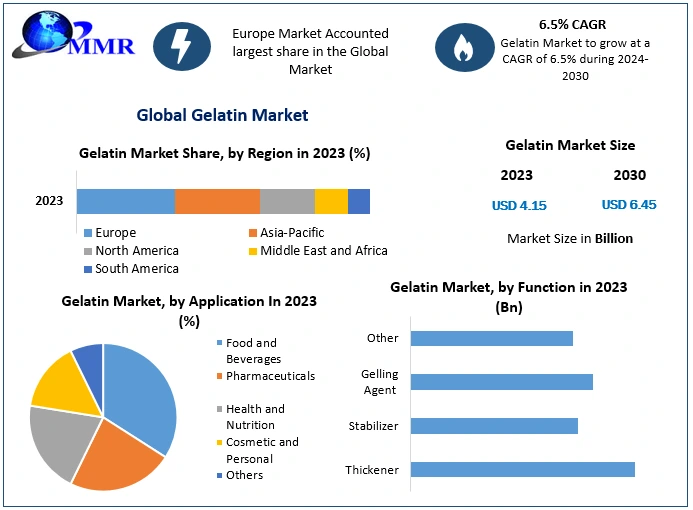Click the Thickener bar in function chart

tap(522, 470)
